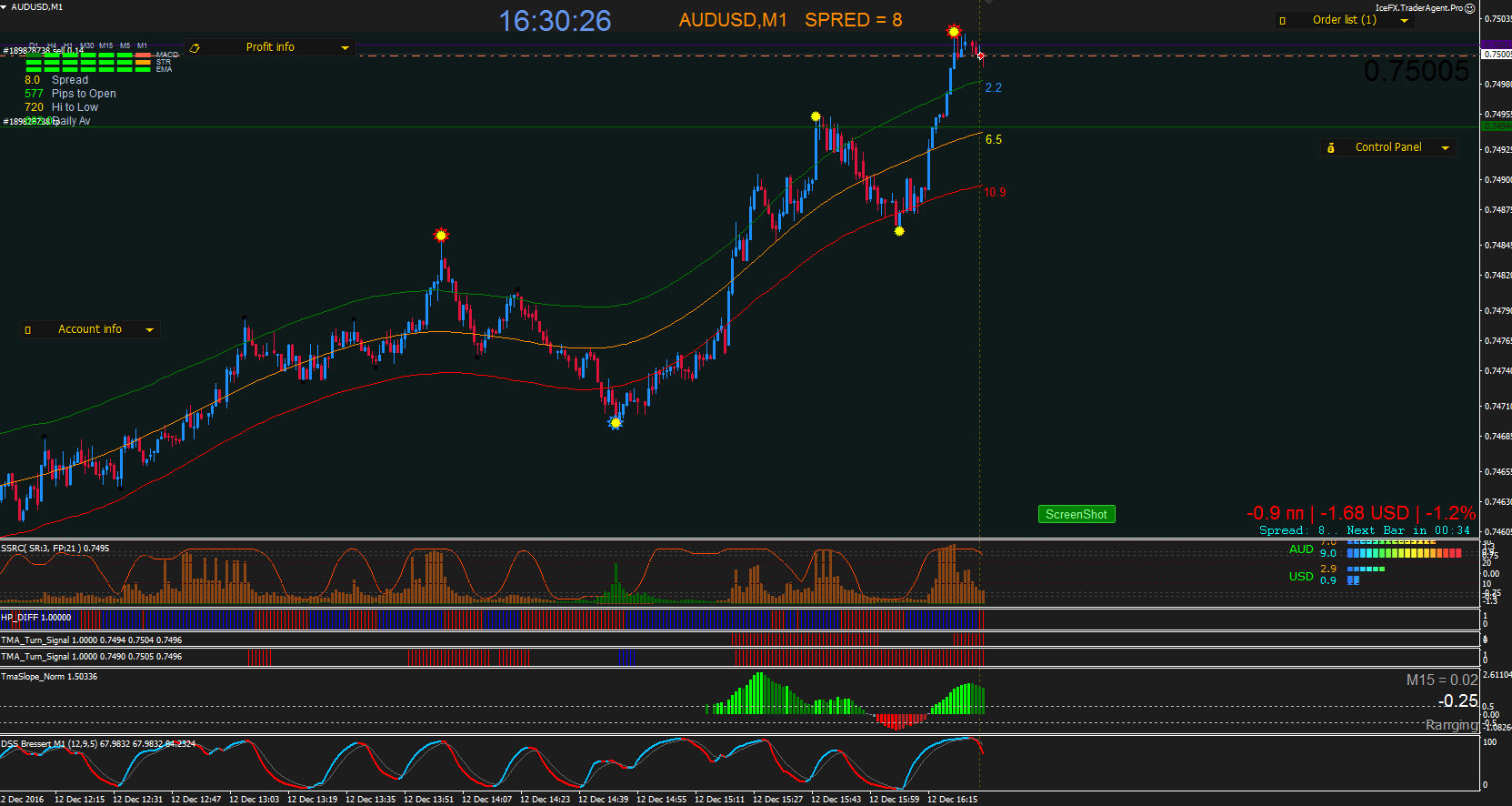Click the 720 Hi to Low line
The width and height of the screenshot is (1512, 806).
[61, 107]
